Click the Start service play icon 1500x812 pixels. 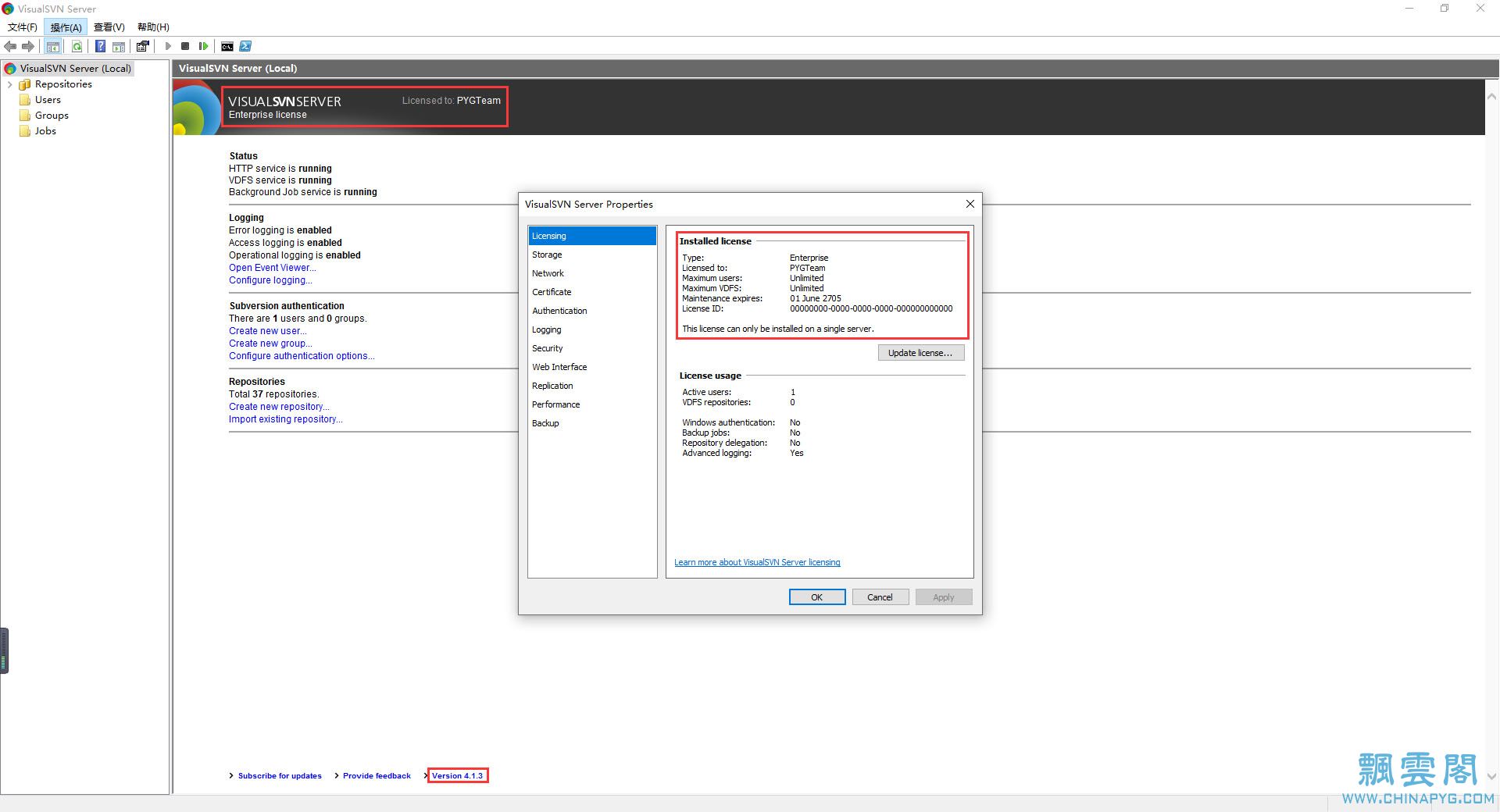tap(167, 46)
